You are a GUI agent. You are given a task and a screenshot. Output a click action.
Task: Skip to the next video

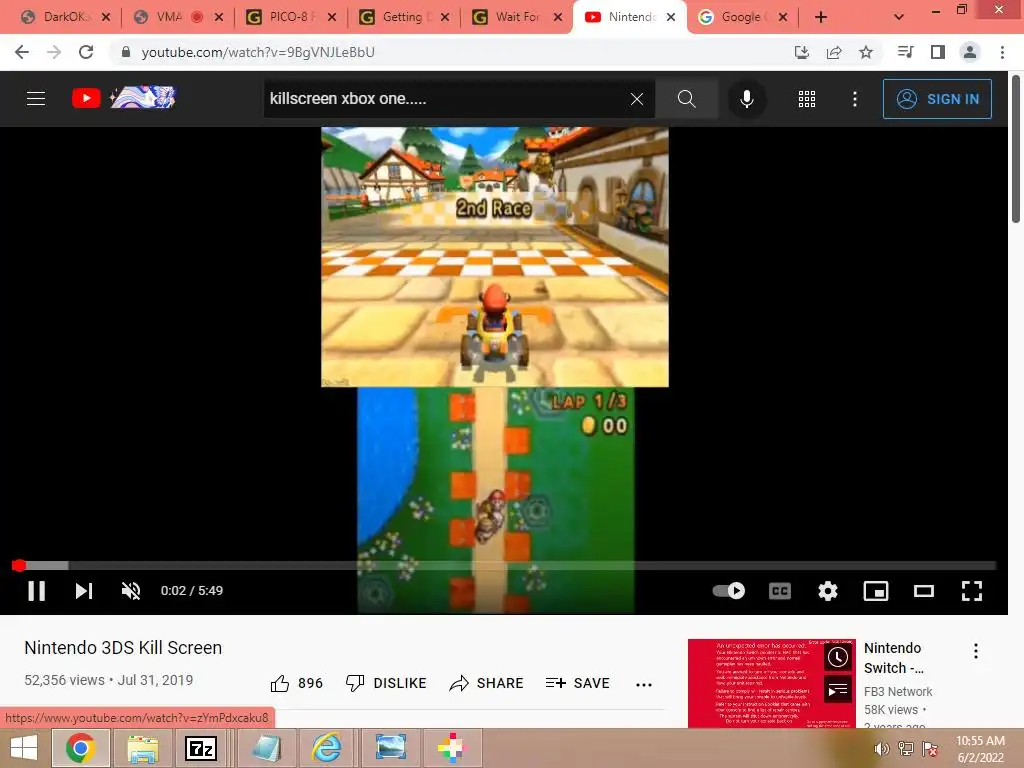tap(84, 590)
